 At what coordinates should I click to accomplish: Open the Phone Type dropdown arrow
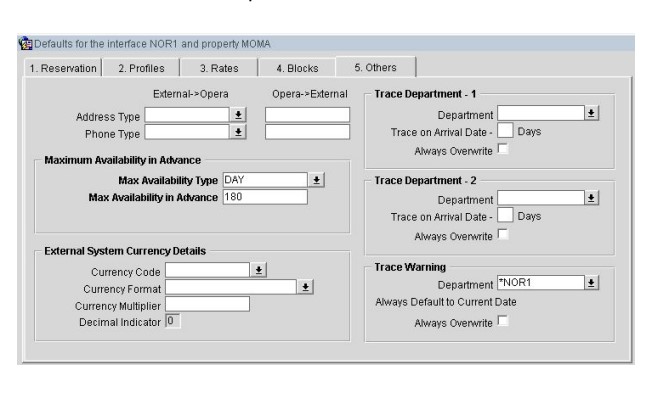pos(239,132)
